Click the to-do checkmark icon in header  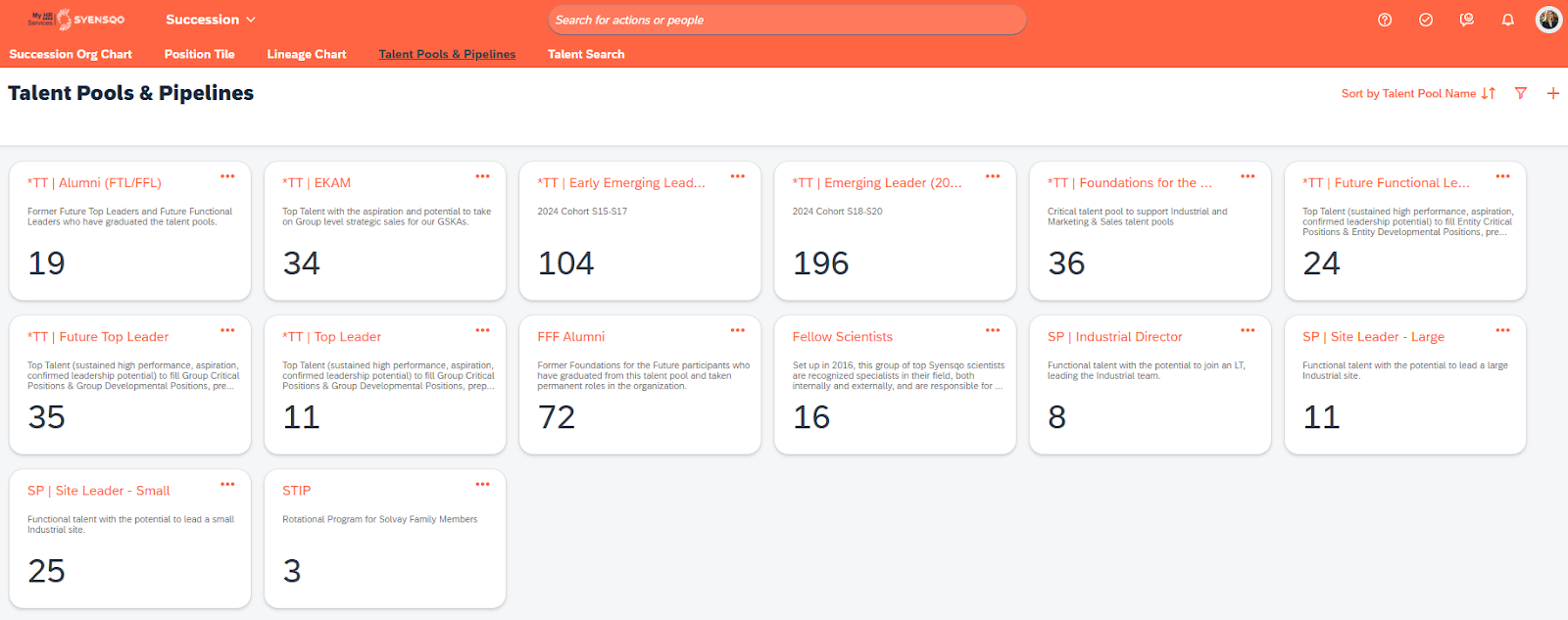pyautogui.click(x=1426, y=20)
